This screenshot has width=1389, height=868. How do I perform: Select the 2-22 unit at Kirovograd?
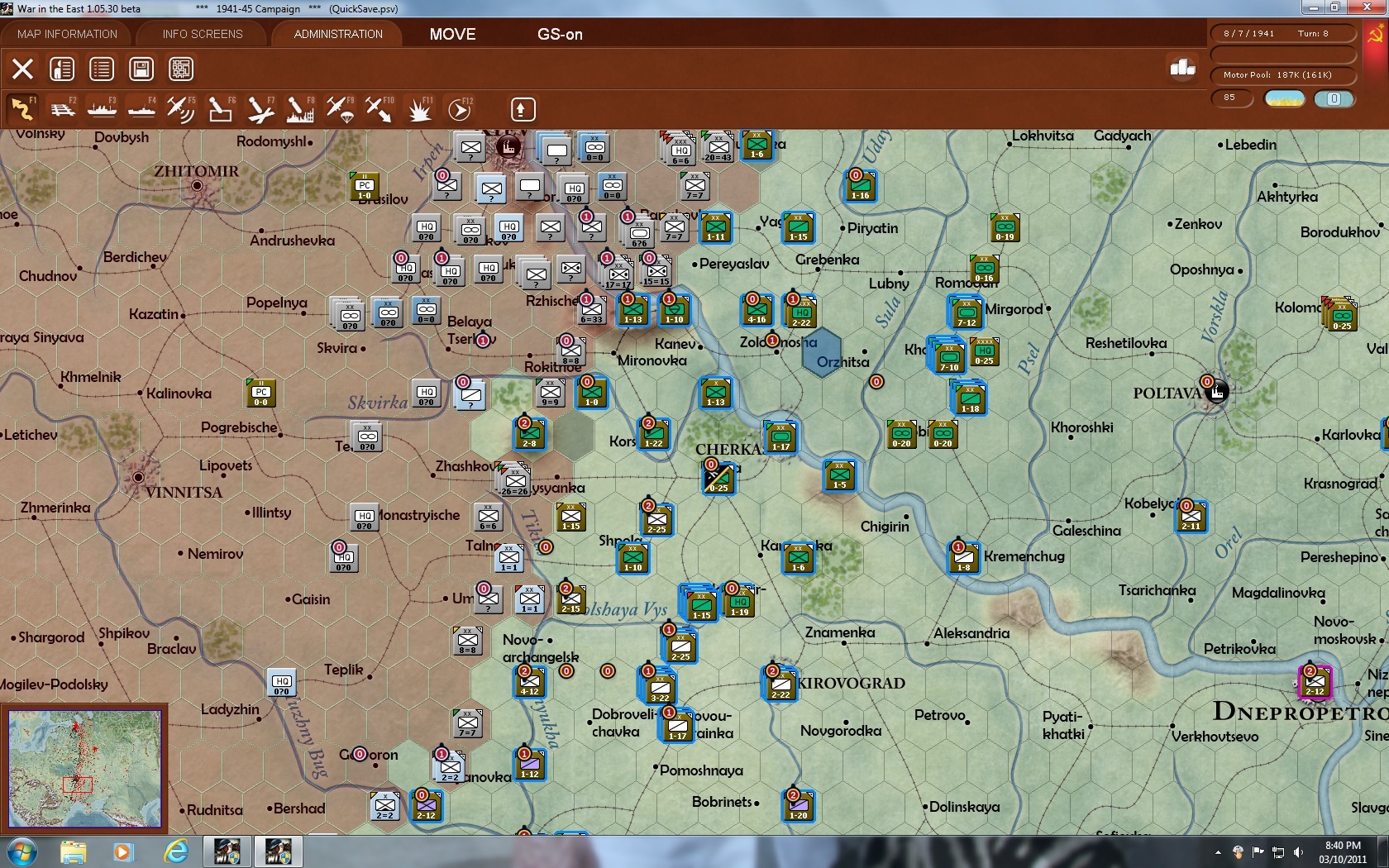pyautogui.click(x=780, y=684)
